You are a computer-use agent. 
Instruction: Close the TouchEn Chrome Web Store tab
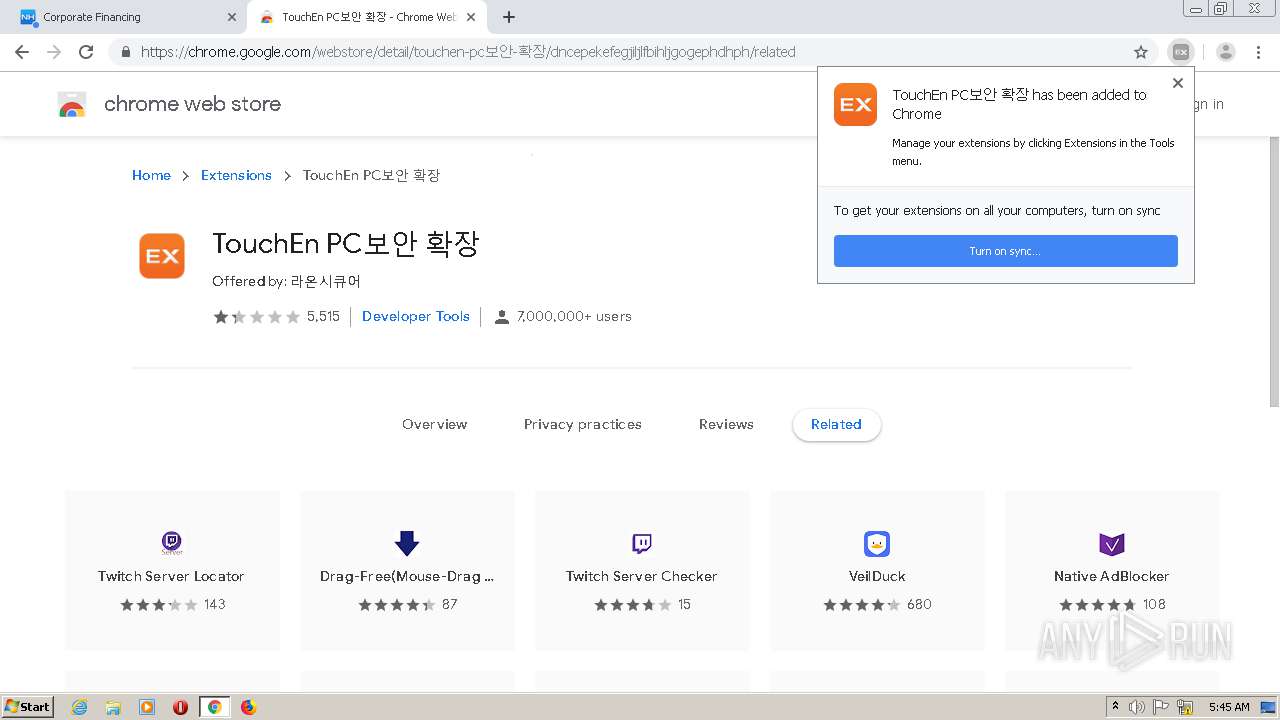471,17
